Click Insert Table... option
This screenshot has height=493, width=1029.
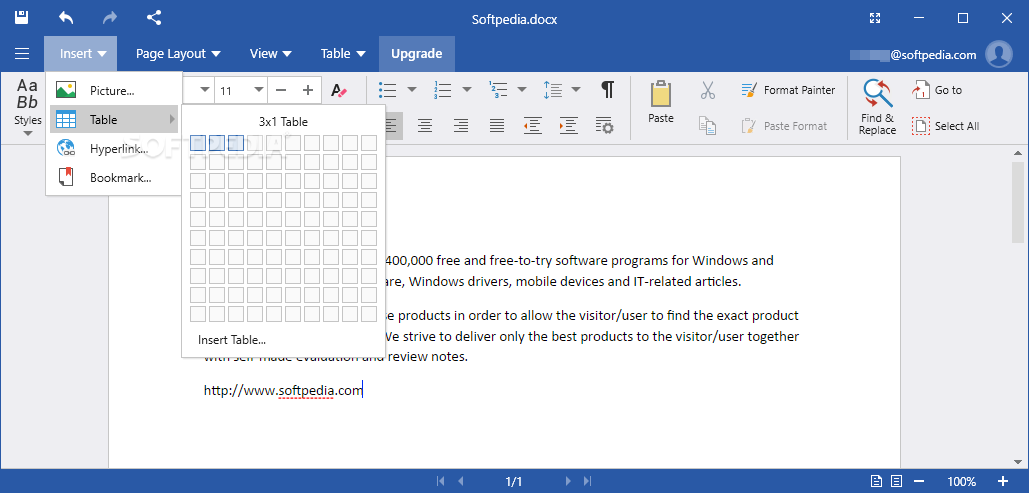[x=232, y=340]
